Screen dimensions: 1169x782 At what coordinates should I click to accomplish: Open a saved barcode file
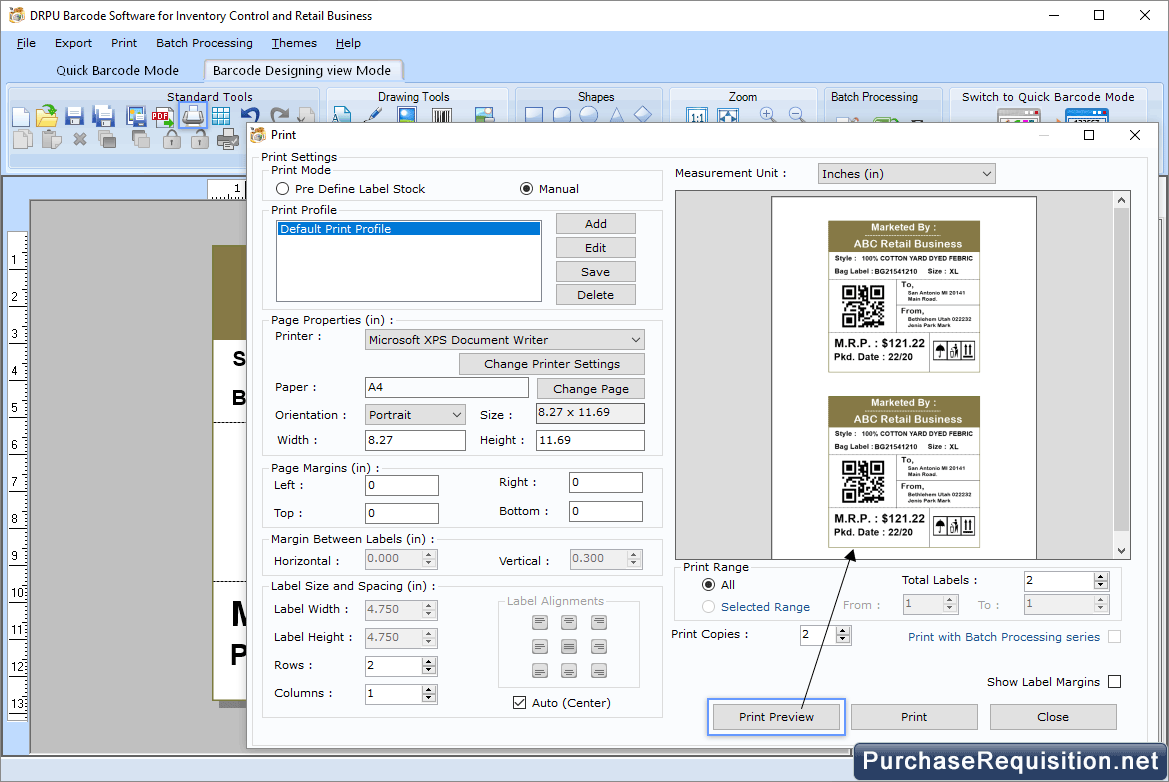pos(46,117)
